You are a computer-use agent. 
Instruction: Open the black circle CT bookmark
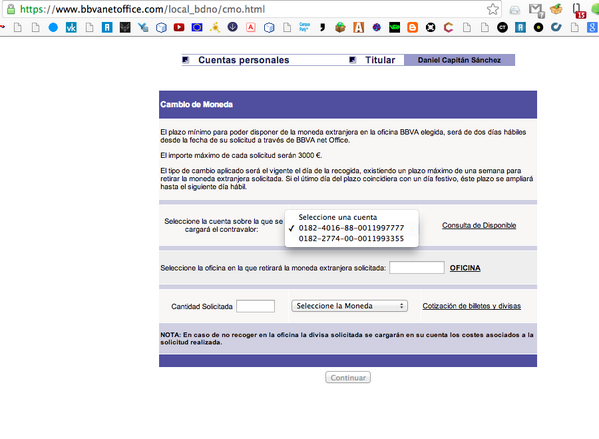tap(502, 27)
